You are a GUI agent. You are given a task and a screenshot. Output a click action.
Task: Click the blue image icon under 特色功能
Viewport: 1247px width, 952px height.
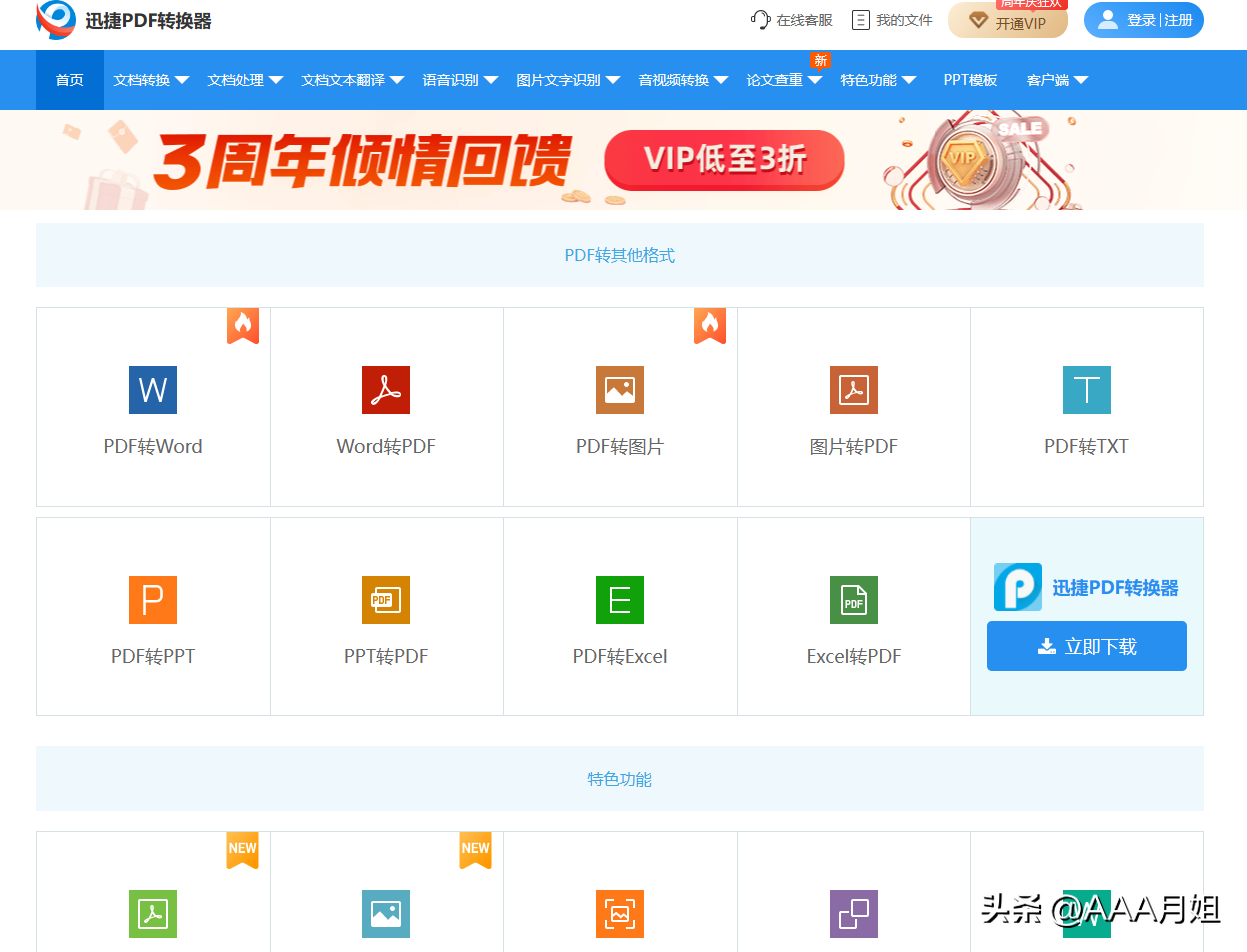[386, 914]
